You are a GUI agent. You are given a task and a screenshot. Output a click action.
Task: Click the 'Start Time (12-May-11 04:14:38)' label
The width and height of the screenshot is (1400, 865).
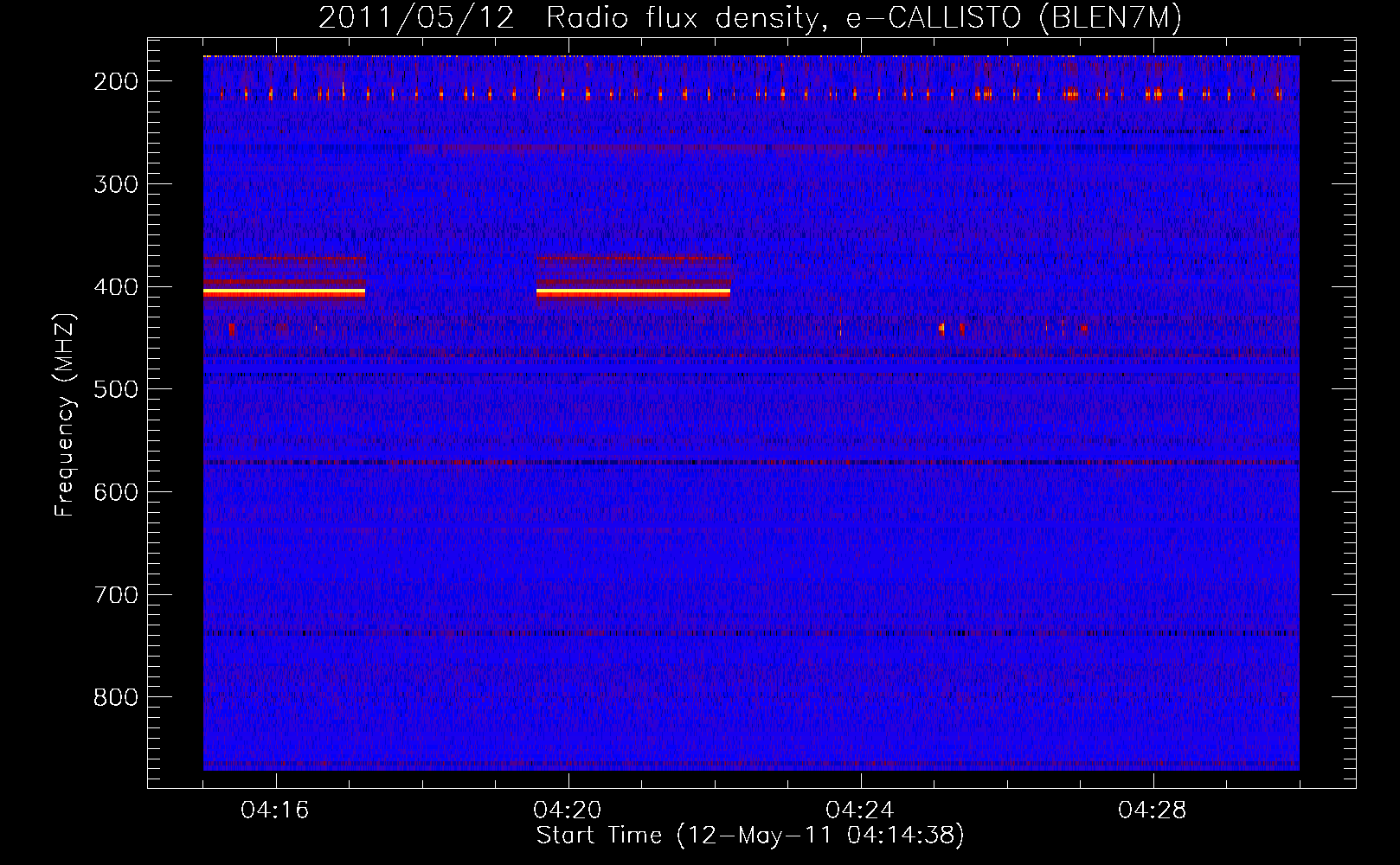click(x=749, y=835)
